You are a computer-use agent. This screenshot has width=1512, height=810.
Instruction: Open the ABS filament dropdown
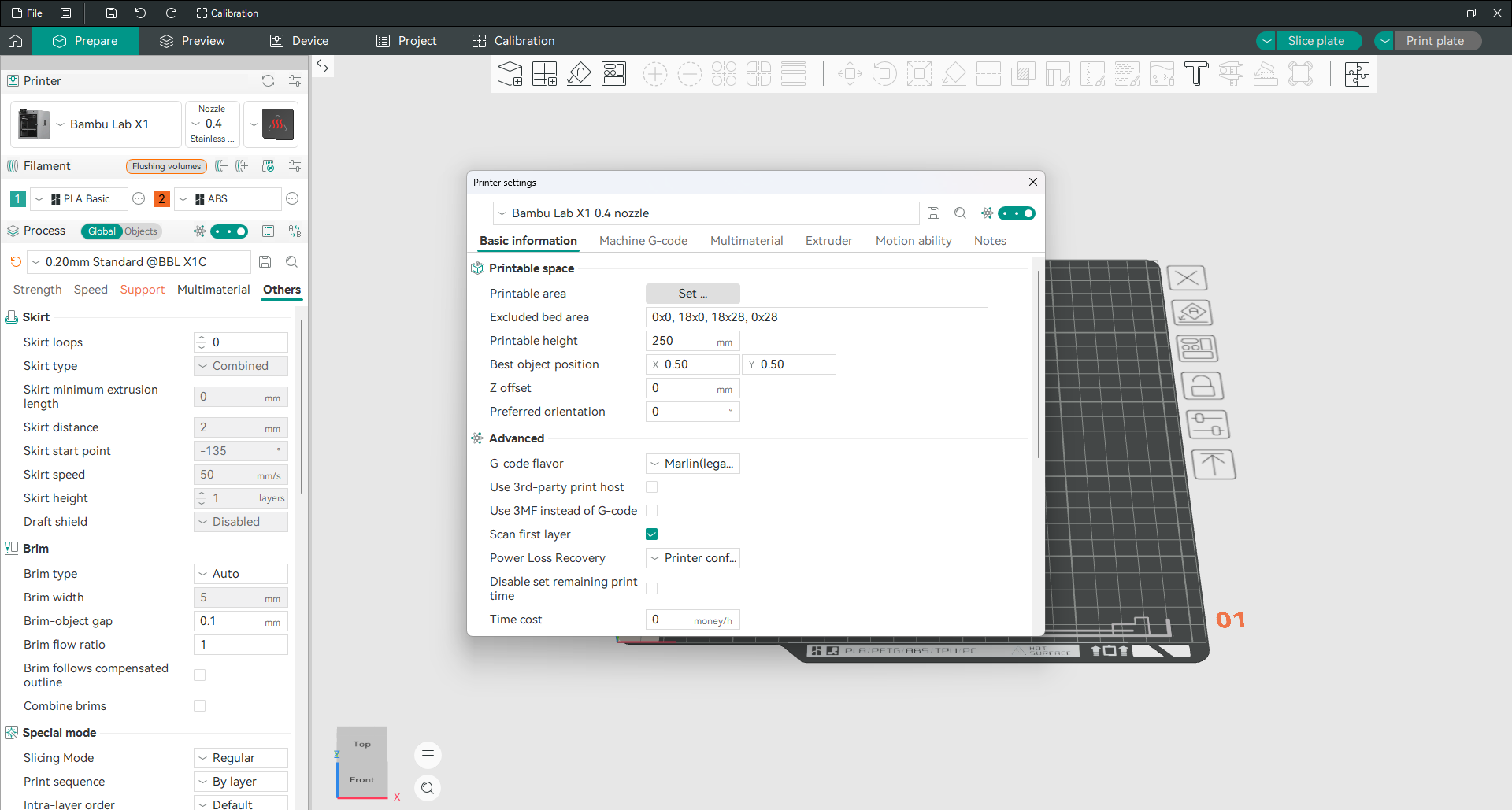click(x=228, y=199)
